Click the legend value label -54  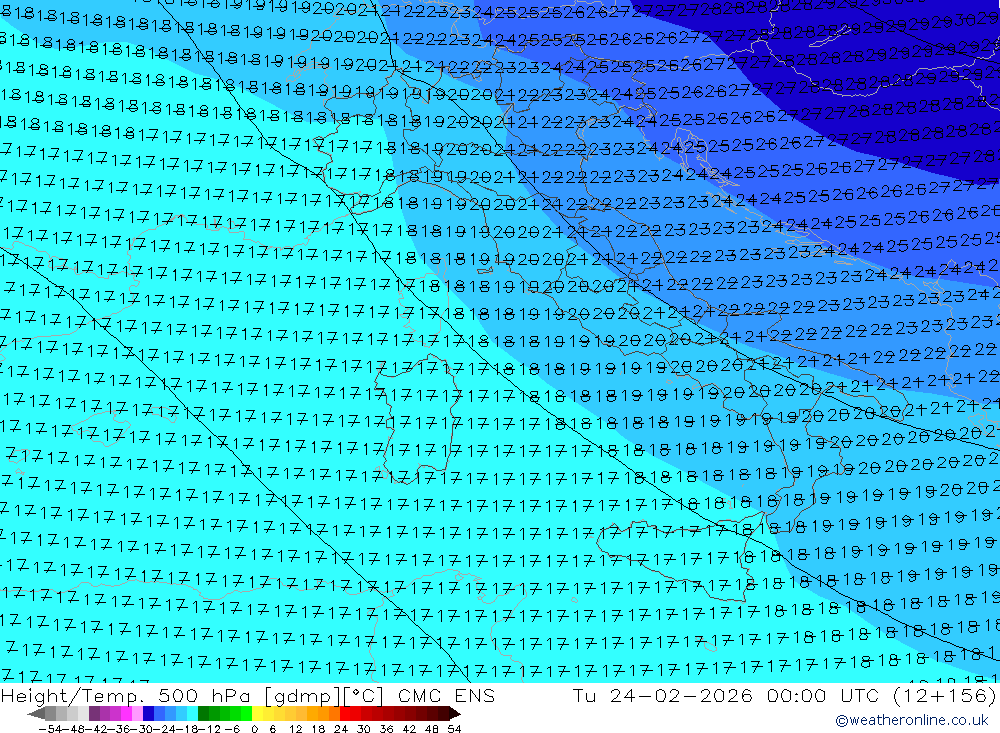click(x=51, y=729)
